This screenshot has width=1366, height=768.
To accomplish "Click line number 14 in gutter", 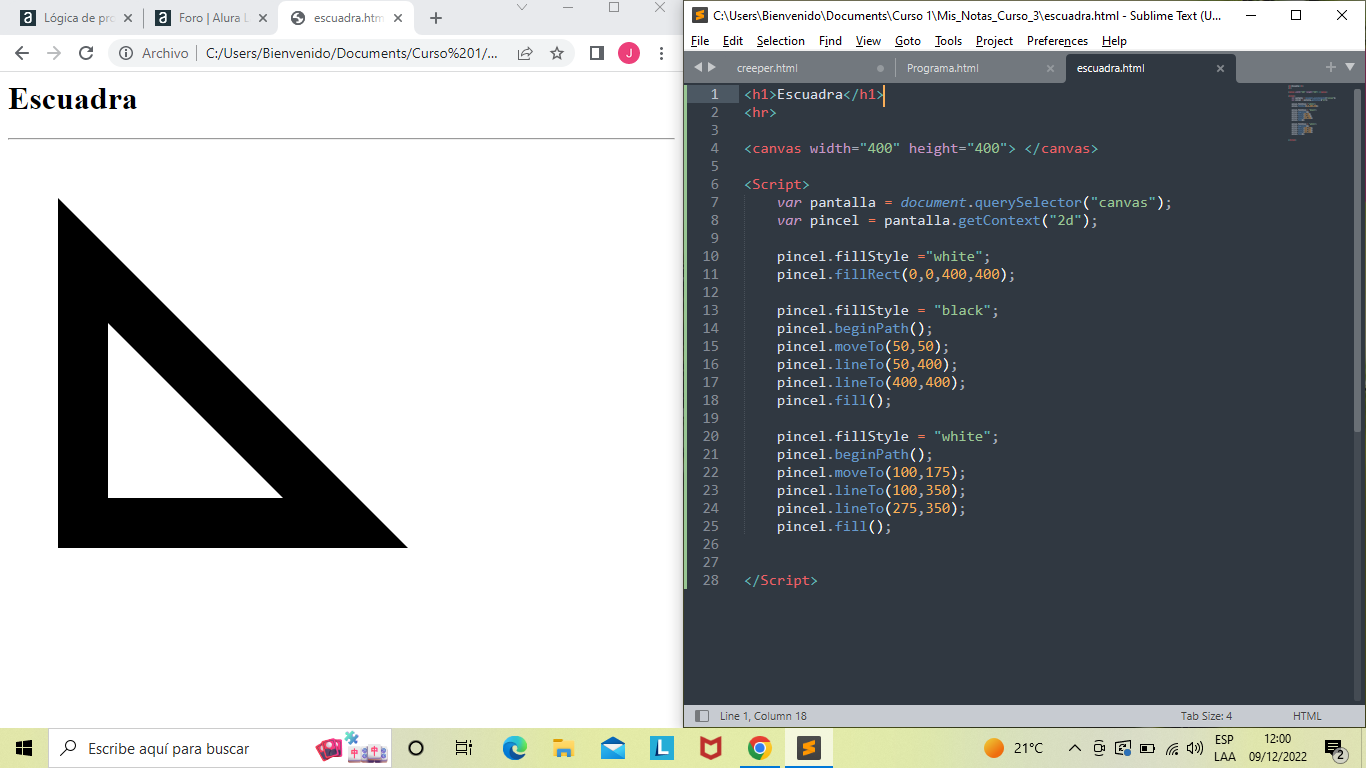I will (x=710, y=328).
